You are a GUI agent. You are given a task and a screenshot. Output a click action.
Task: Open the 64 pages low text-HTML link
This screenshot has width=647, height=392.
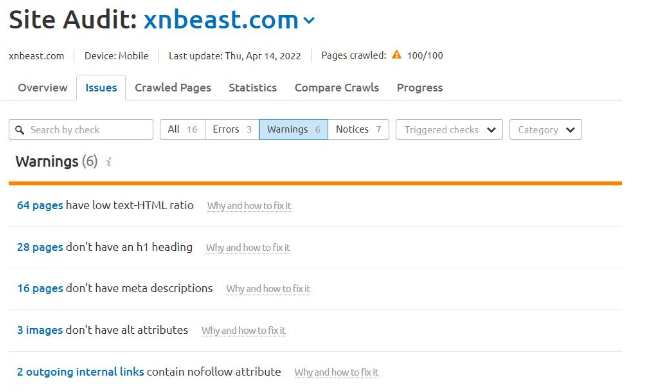pyautogui.click(x=40, y=205)
